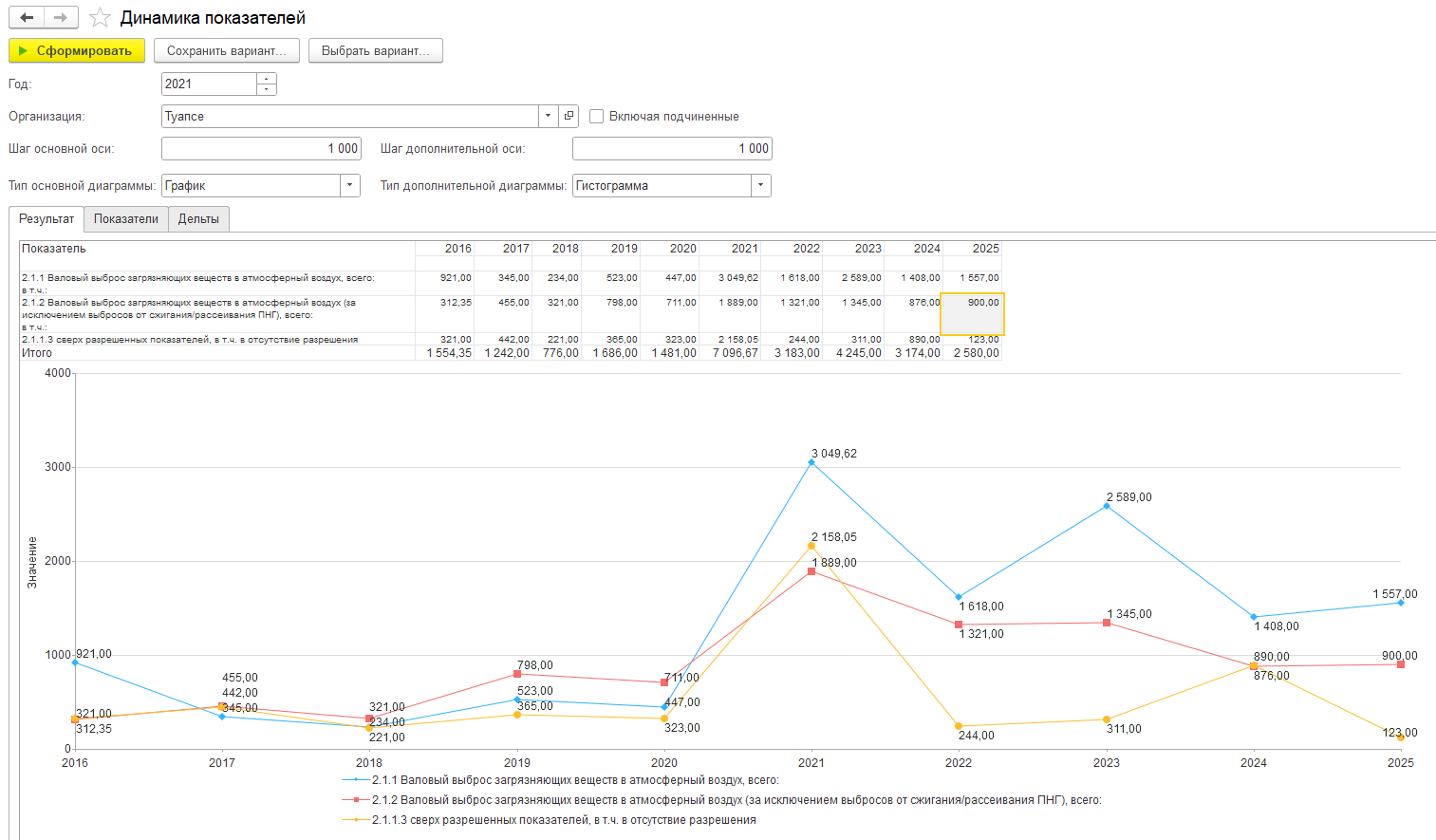The image size is (1436, 840).
Task: Click the Сохранить вариант... button
Action: coord(226,51)
